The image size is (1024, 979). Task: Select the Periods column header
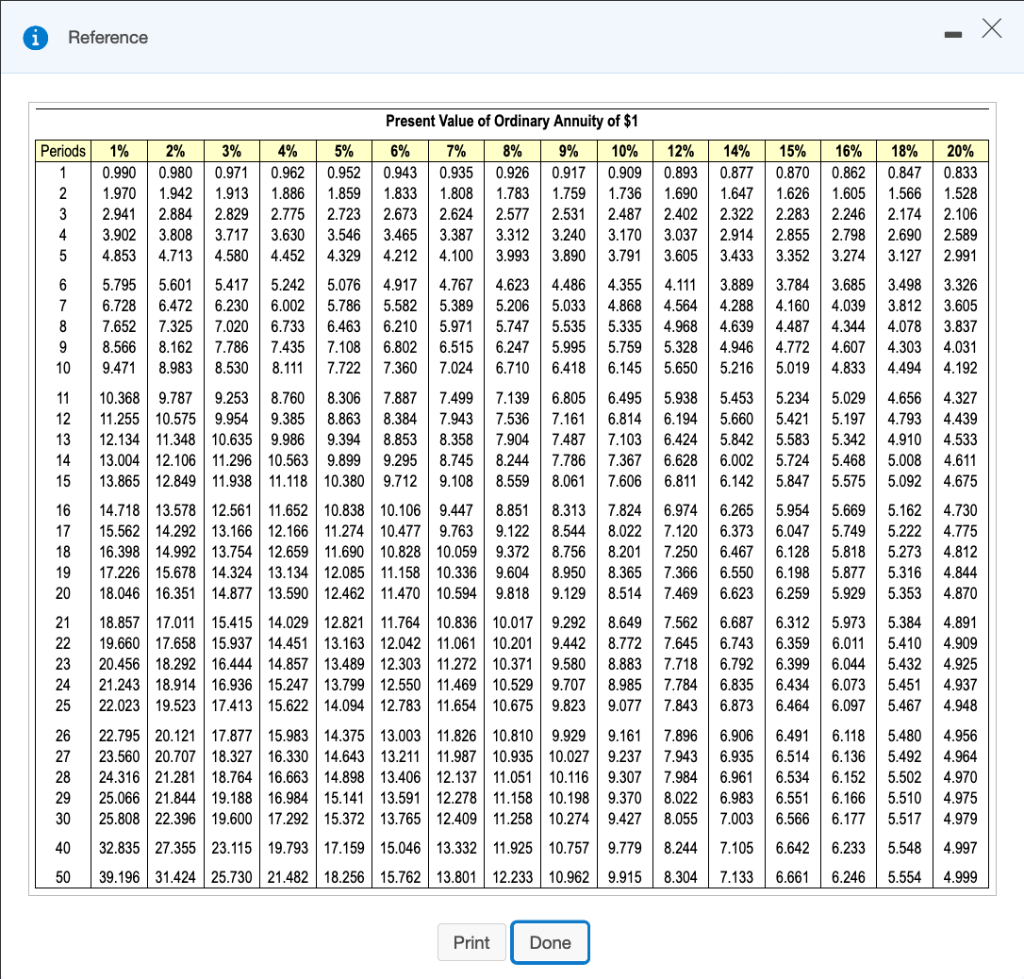coord(62,151)
